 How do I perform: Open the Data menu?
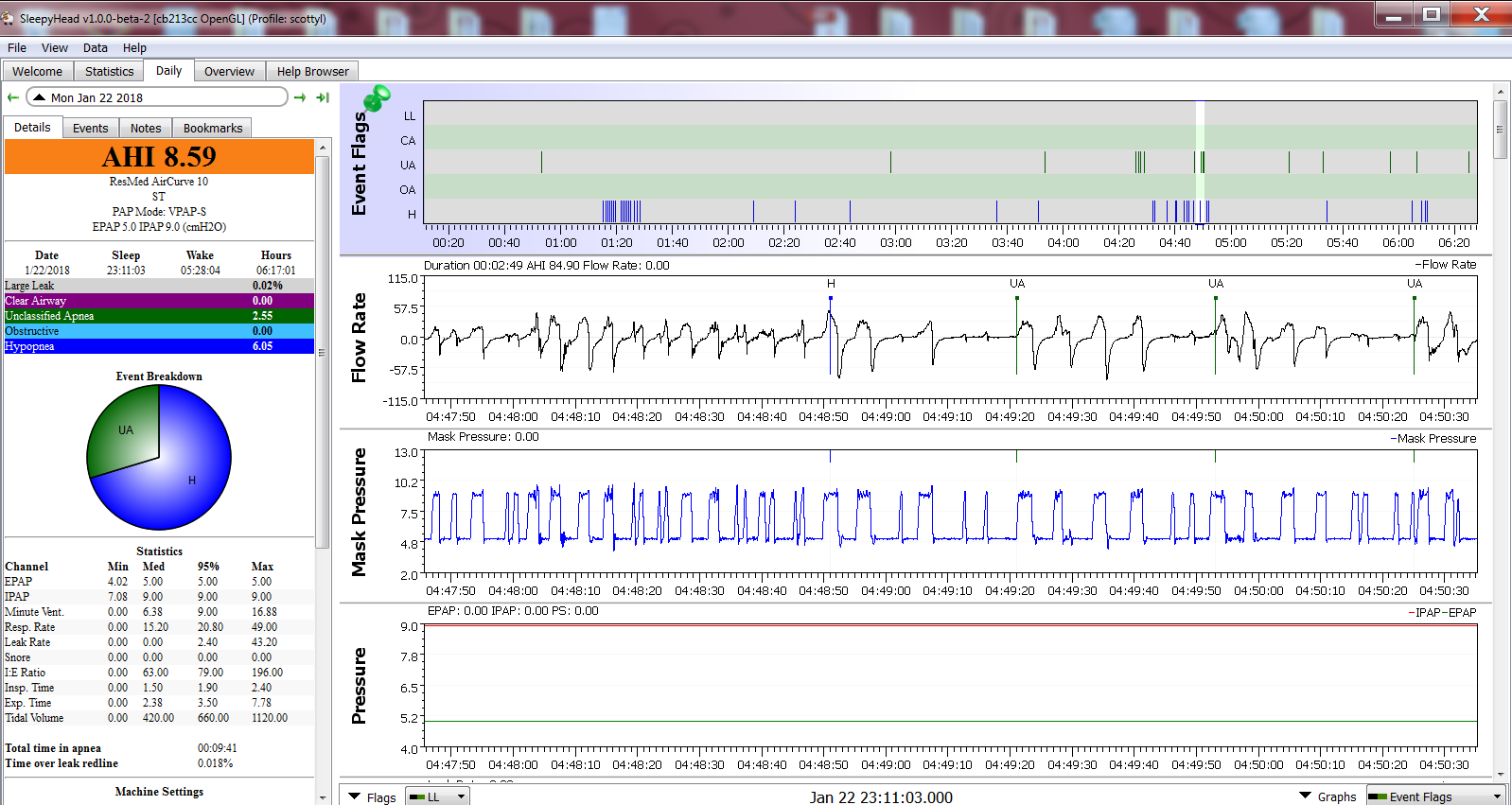[95, 47]
